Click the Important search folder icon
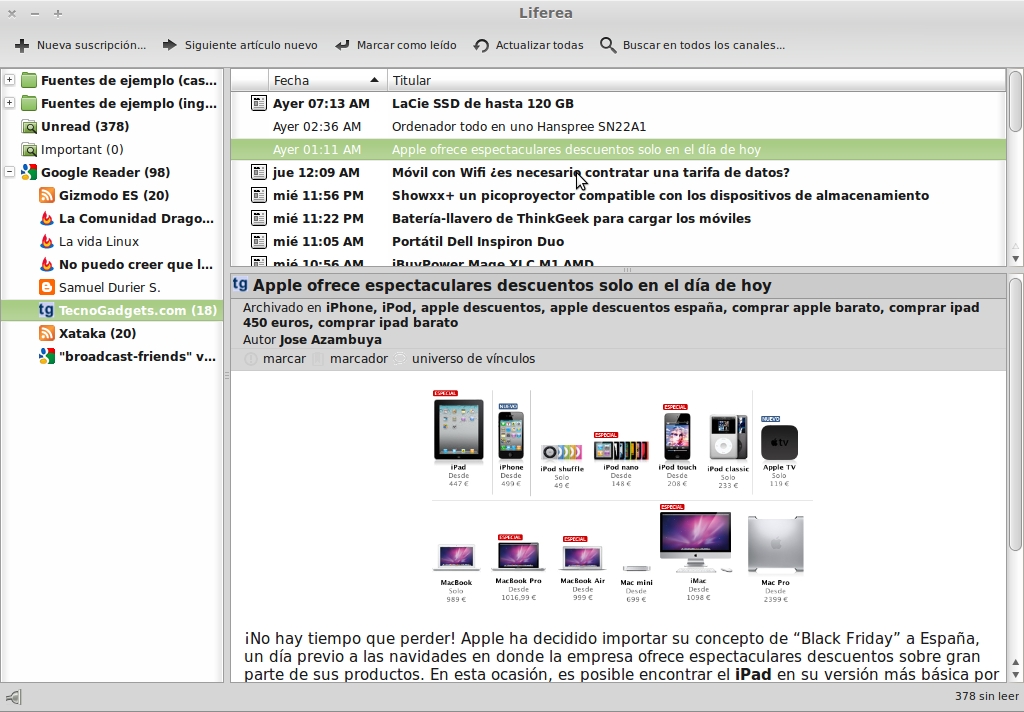This screenshot has width=1024, height=712. pyautogui.click(x=29, y=150)
